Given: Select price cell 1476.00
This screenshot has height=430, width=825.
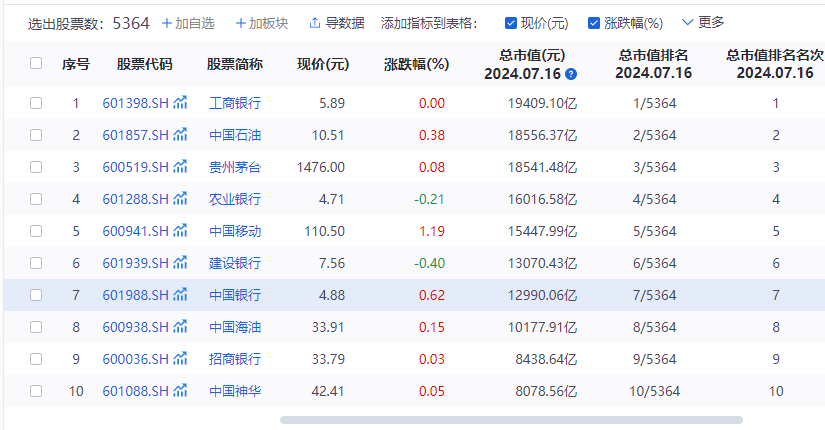Looking at the screenshot, I should point(320,167).
